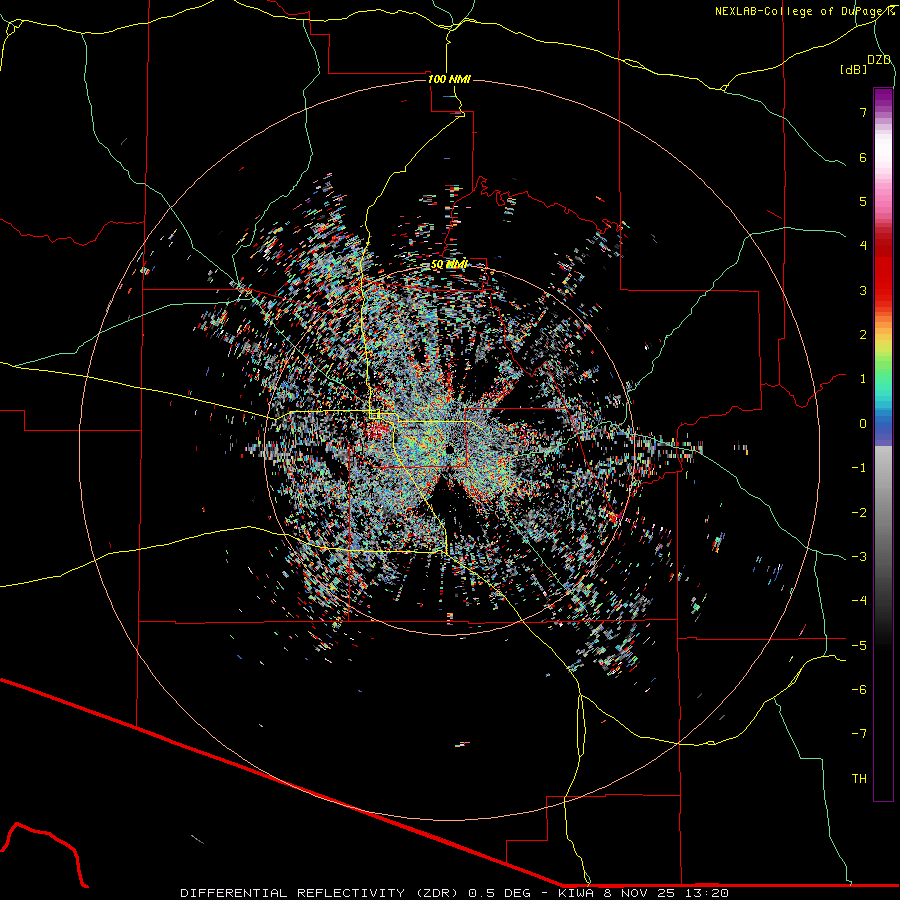This screenshot has height=900, width=900.
Task: Click the -5 value on the color scale
Action: [859, 646]
